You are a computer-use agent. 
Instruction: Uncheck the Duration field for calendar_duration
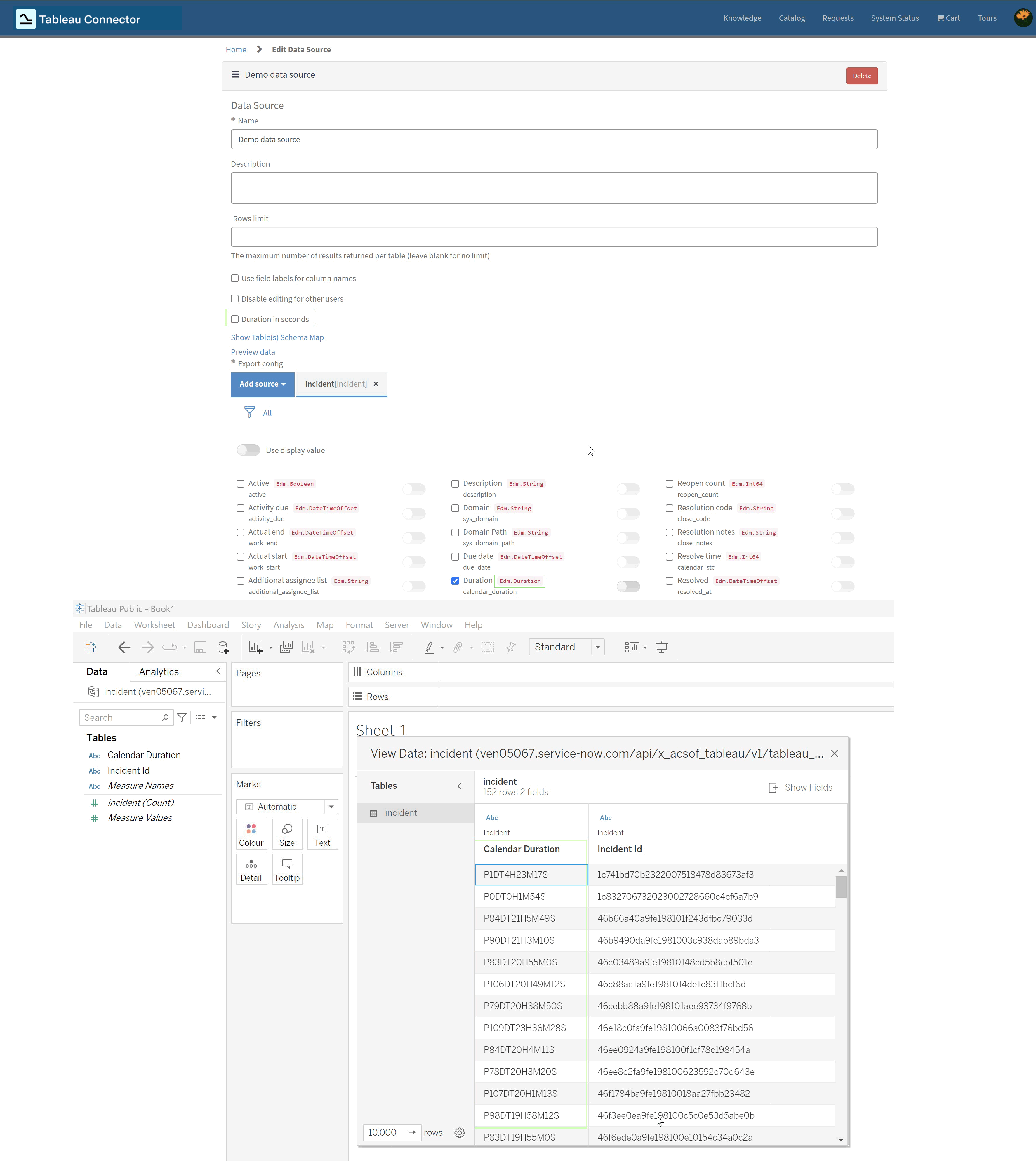[456, 580]
